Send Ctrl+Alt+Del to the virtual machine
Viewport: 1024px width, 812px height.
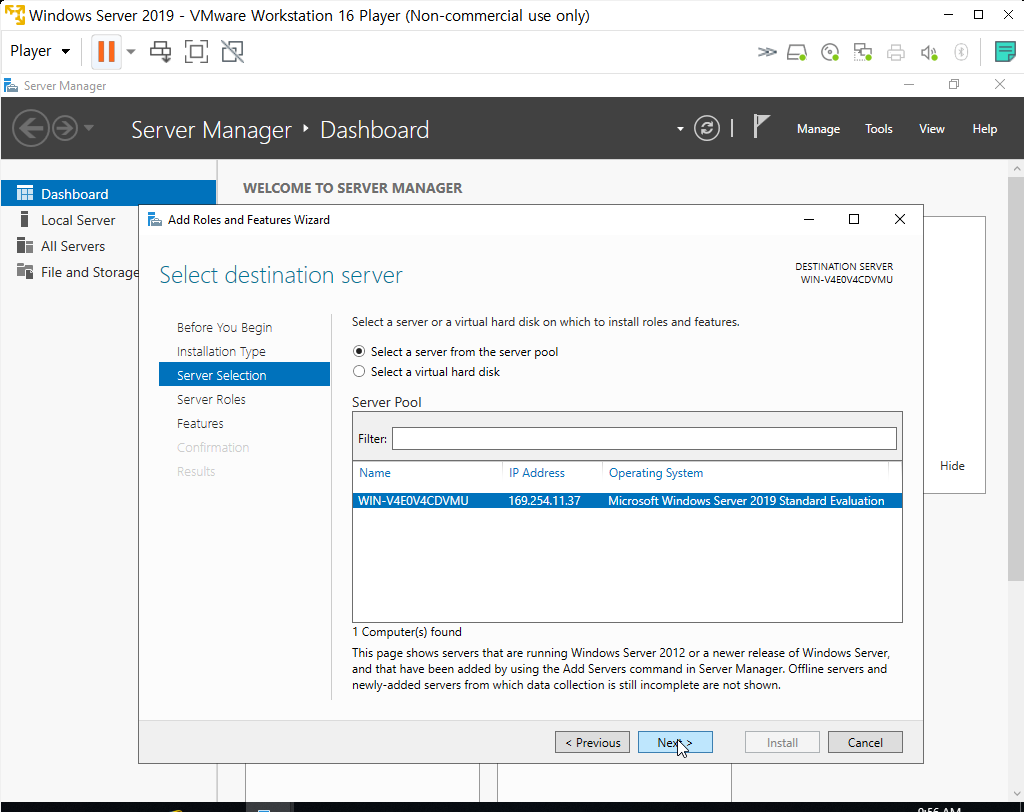(160, 52)
